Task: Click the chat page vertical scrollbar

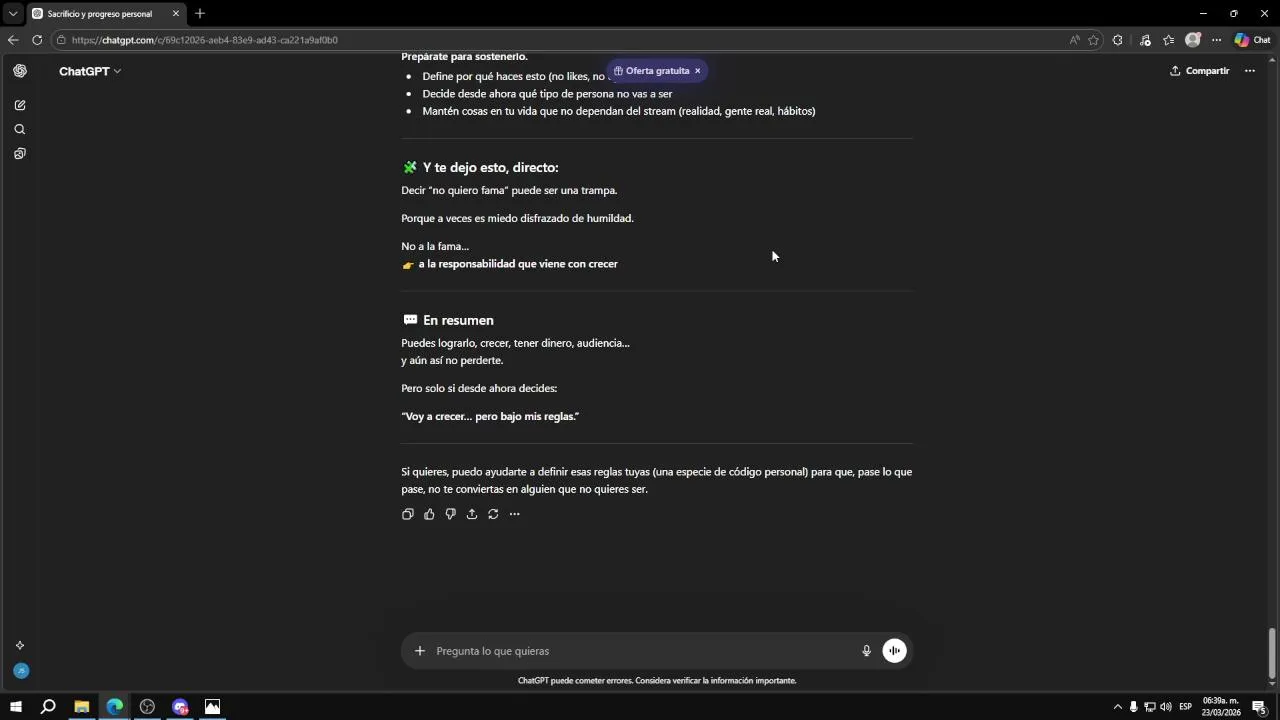Action: coord(1272,654)
